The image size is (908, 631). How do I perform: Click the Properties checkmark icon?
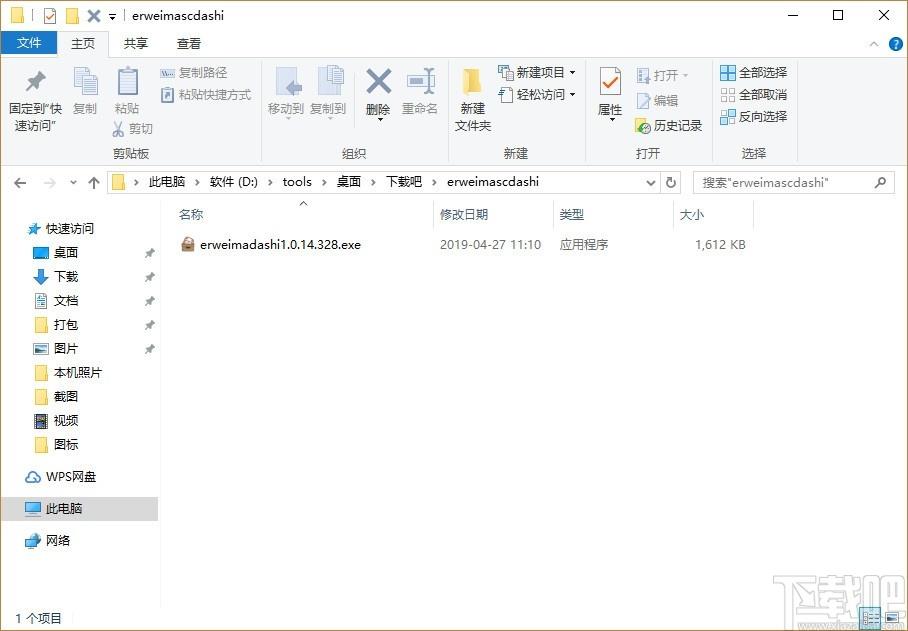[610, 82]
